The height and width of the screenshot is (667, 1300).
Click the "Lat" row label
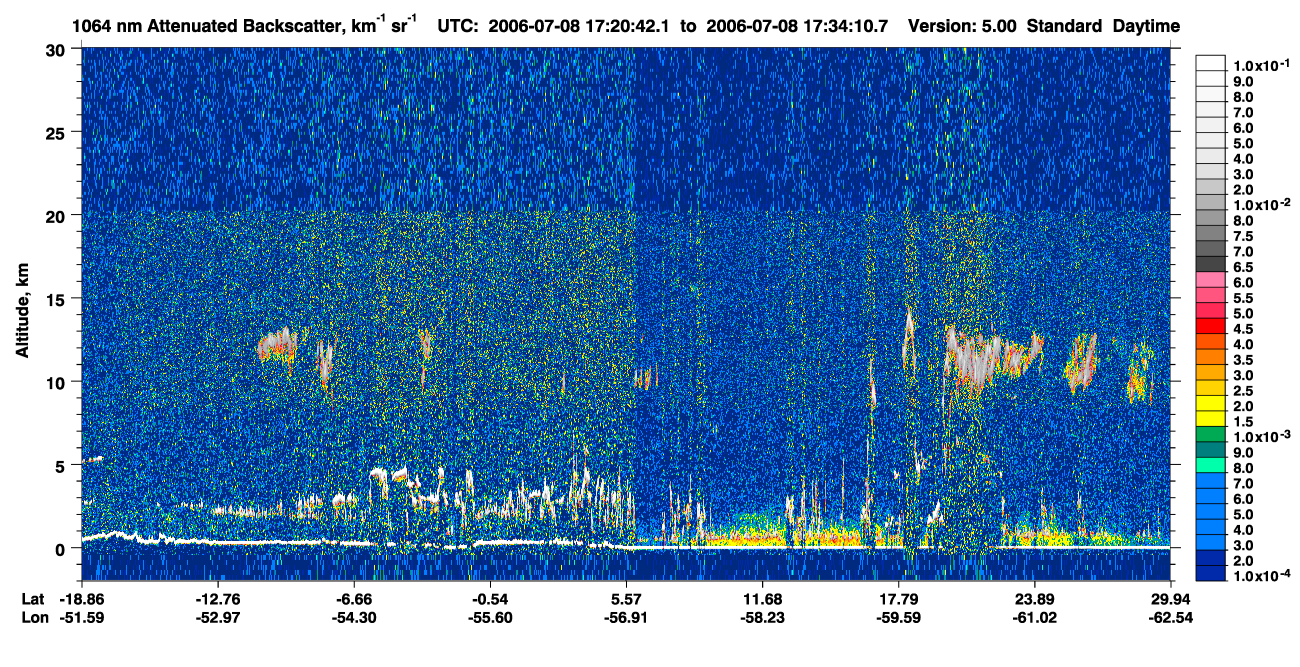point(32,599)
